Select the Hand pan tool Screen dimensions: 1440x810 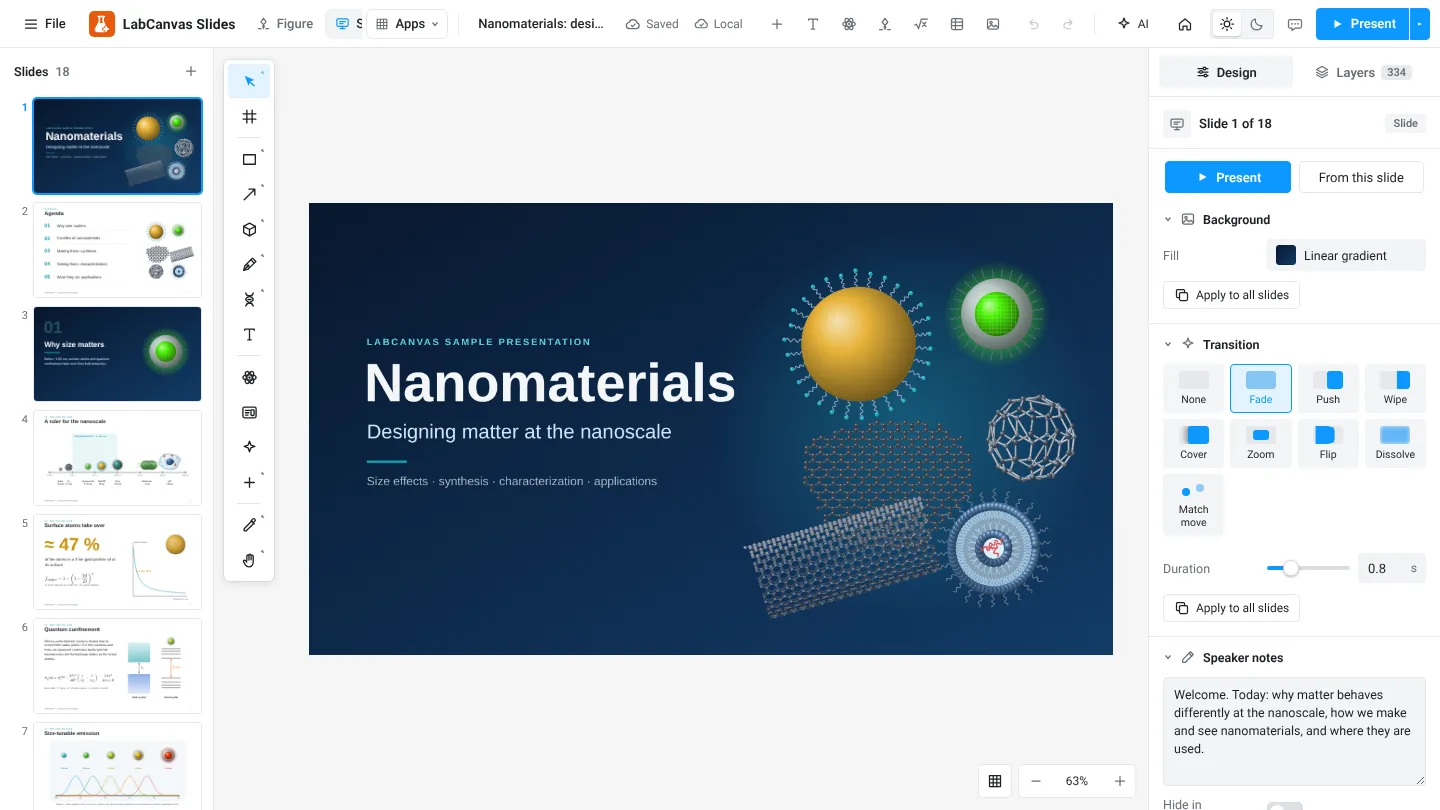click(249, 560)
